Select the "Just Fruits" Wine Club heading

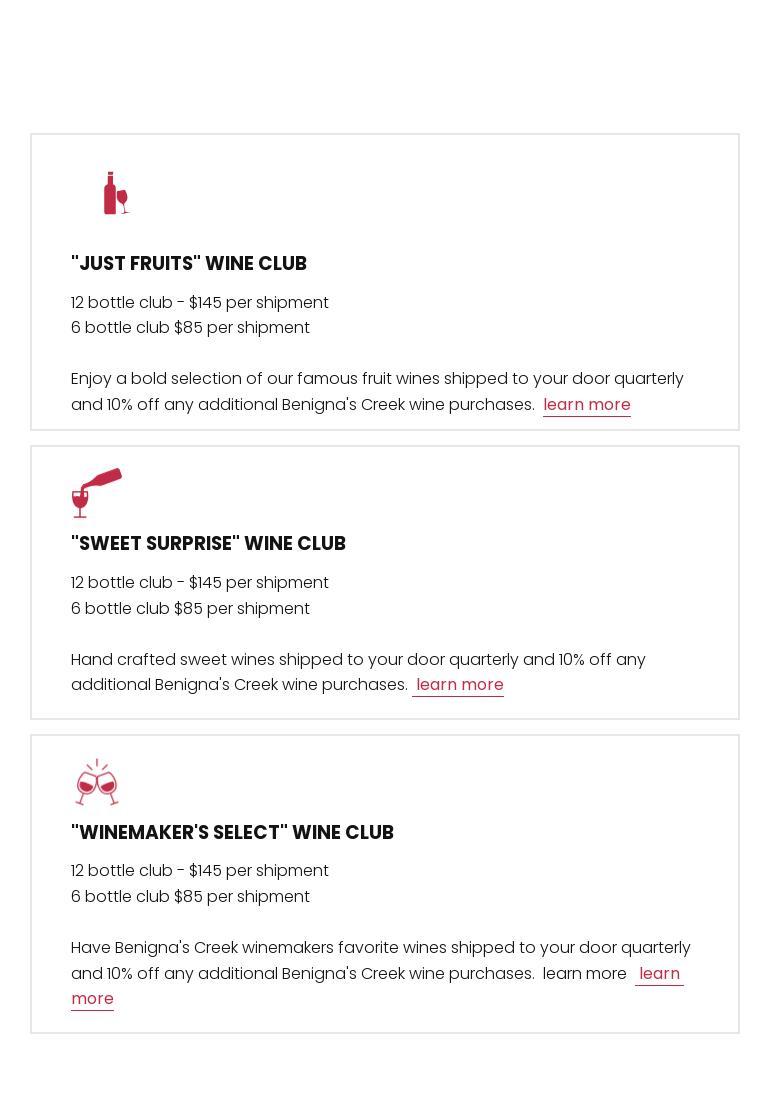coord(189,263)
